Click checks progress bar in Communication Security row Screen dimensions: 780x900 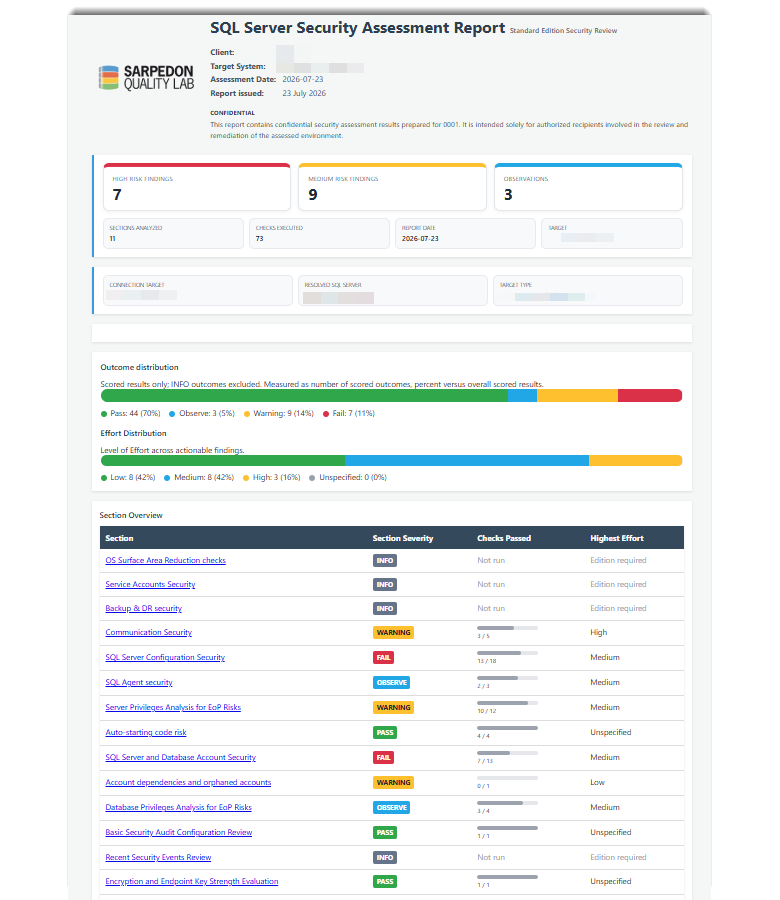coord(507,628)
